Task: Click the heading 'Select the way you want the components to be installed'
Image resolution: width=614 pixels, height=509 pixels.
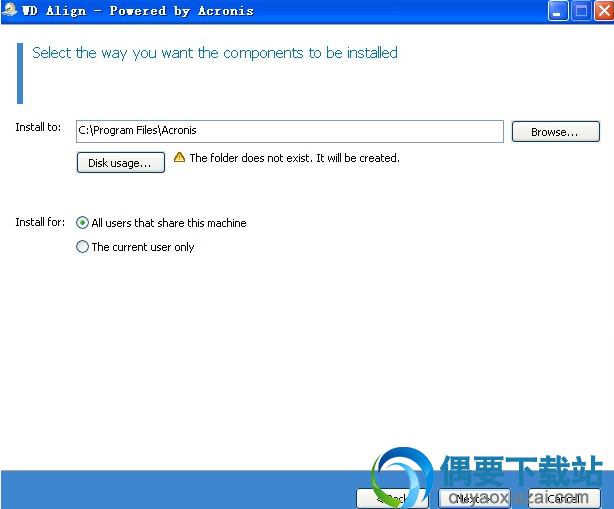Action: coord(215,53)
